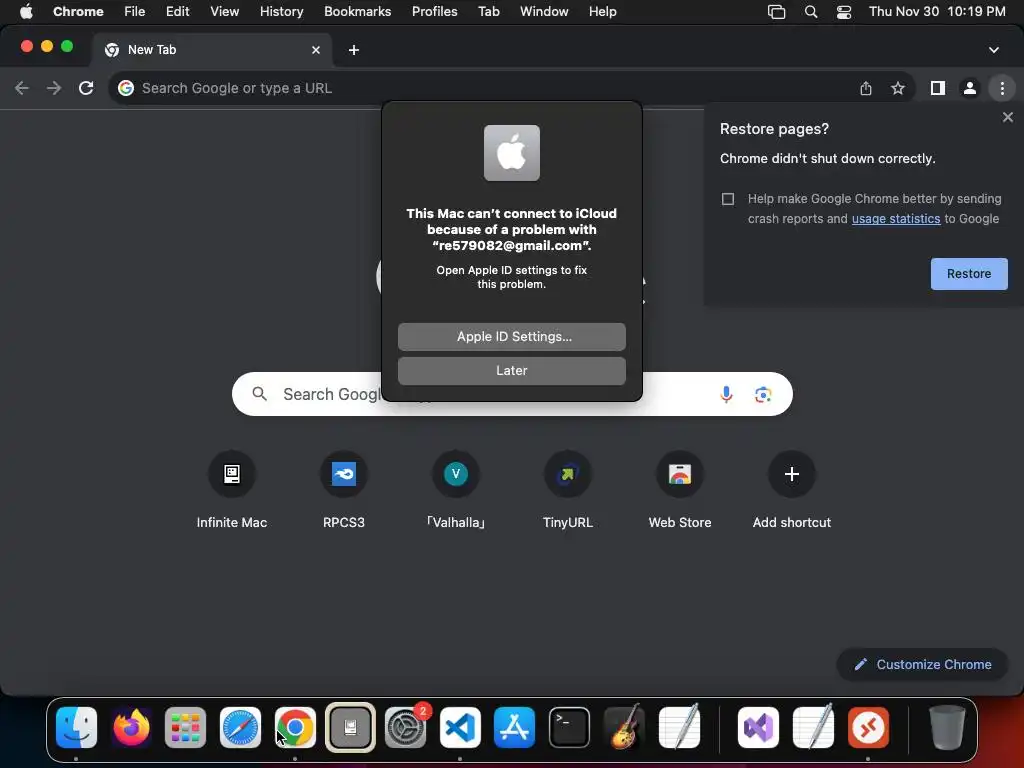Image resolution: width=1024 pixels, height=768 pixels.
Task: Open the RPCS3 shortcut
Action: tap(344, 473)
